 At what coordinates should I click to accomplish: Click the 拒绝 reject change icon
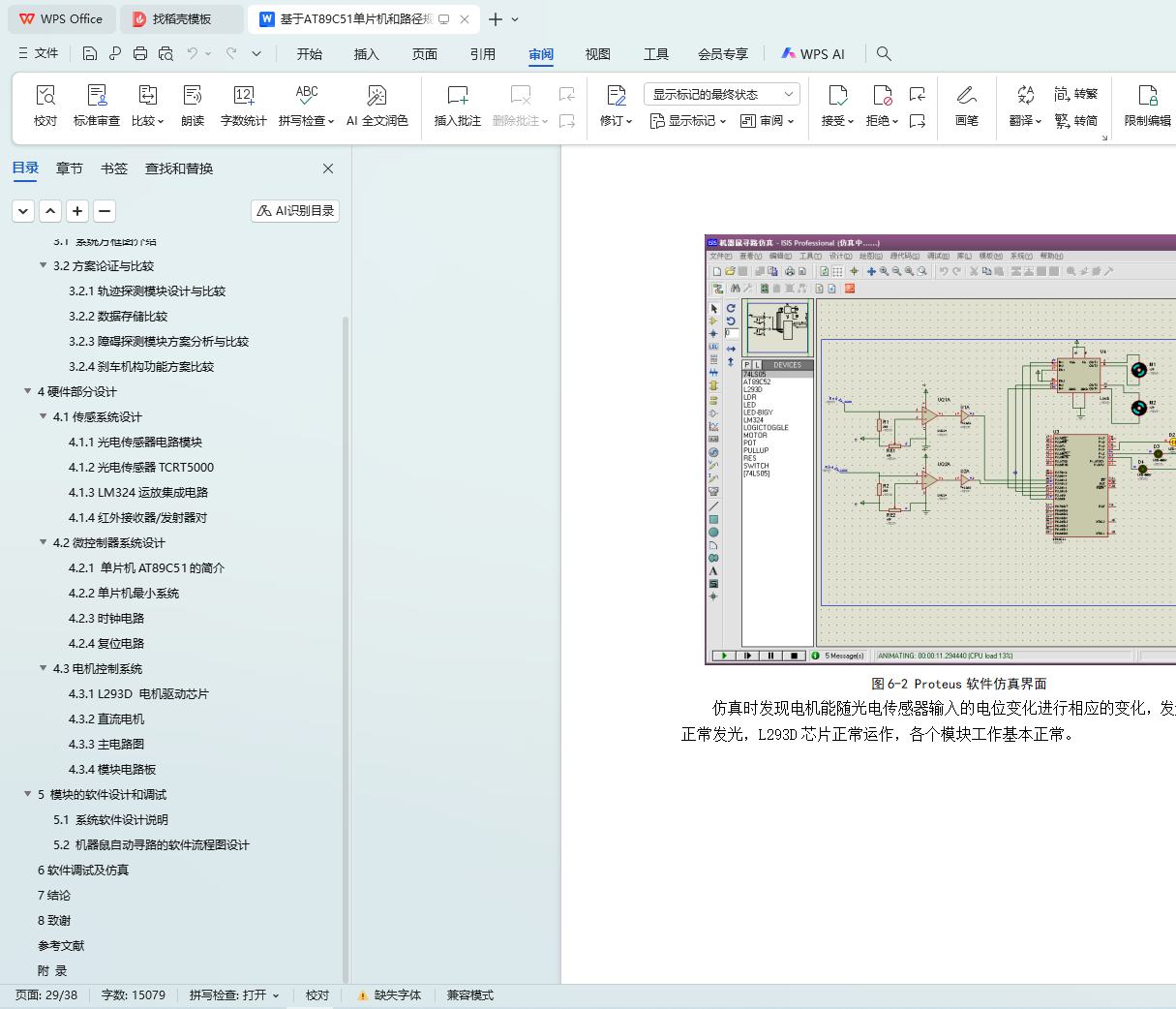(x=882, y=95)
